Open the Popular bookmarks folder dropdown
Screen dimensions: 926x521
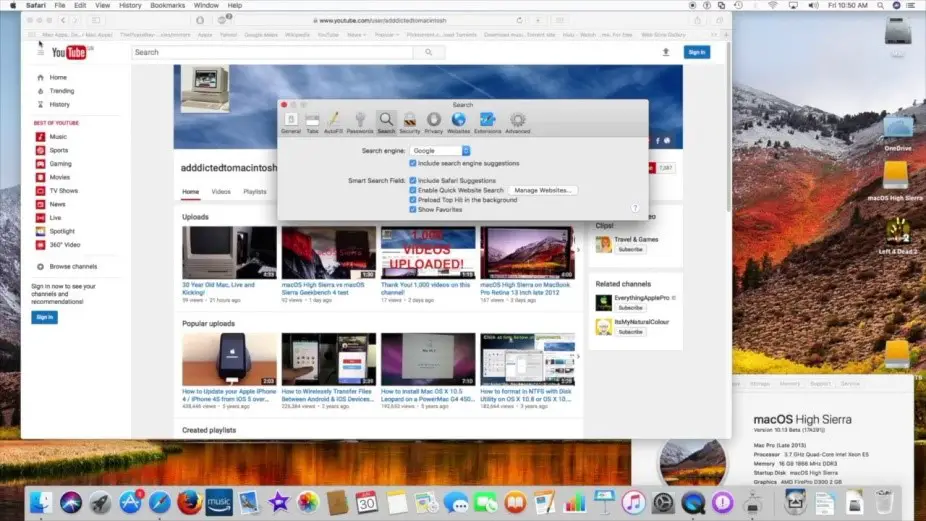point(386,35)
